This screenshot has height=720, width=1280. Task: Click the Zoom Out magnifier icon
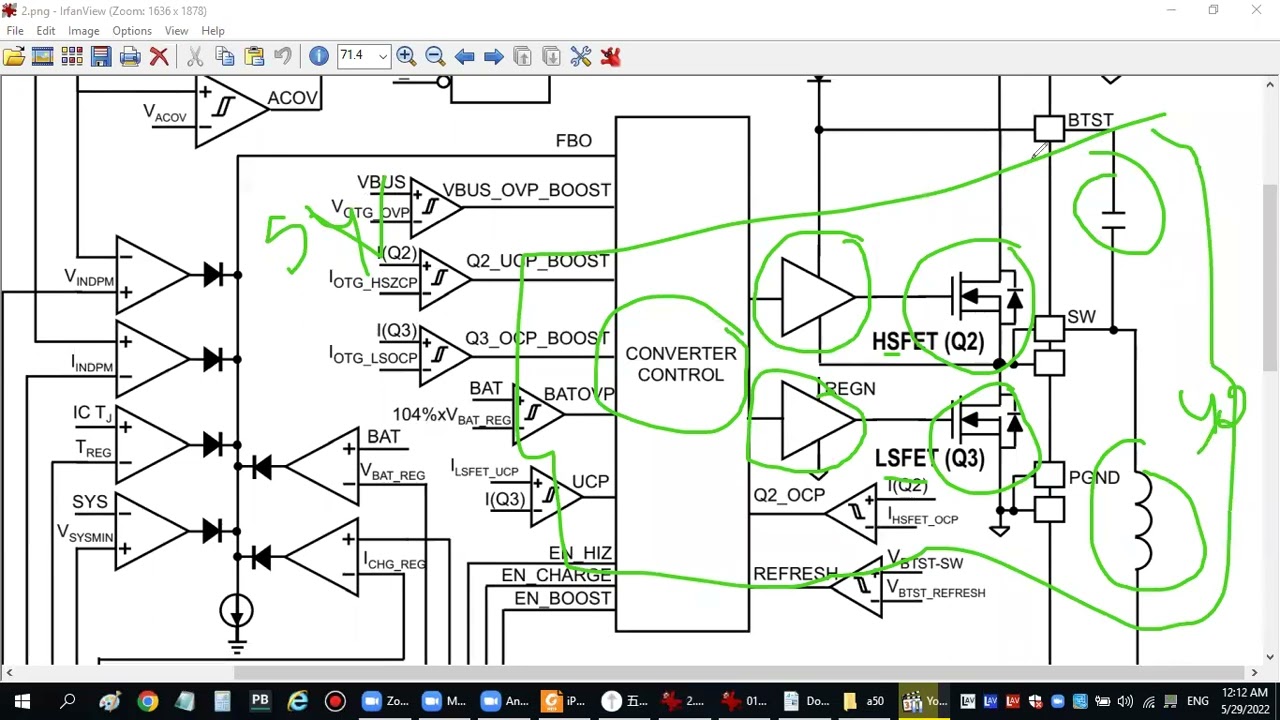435,57
